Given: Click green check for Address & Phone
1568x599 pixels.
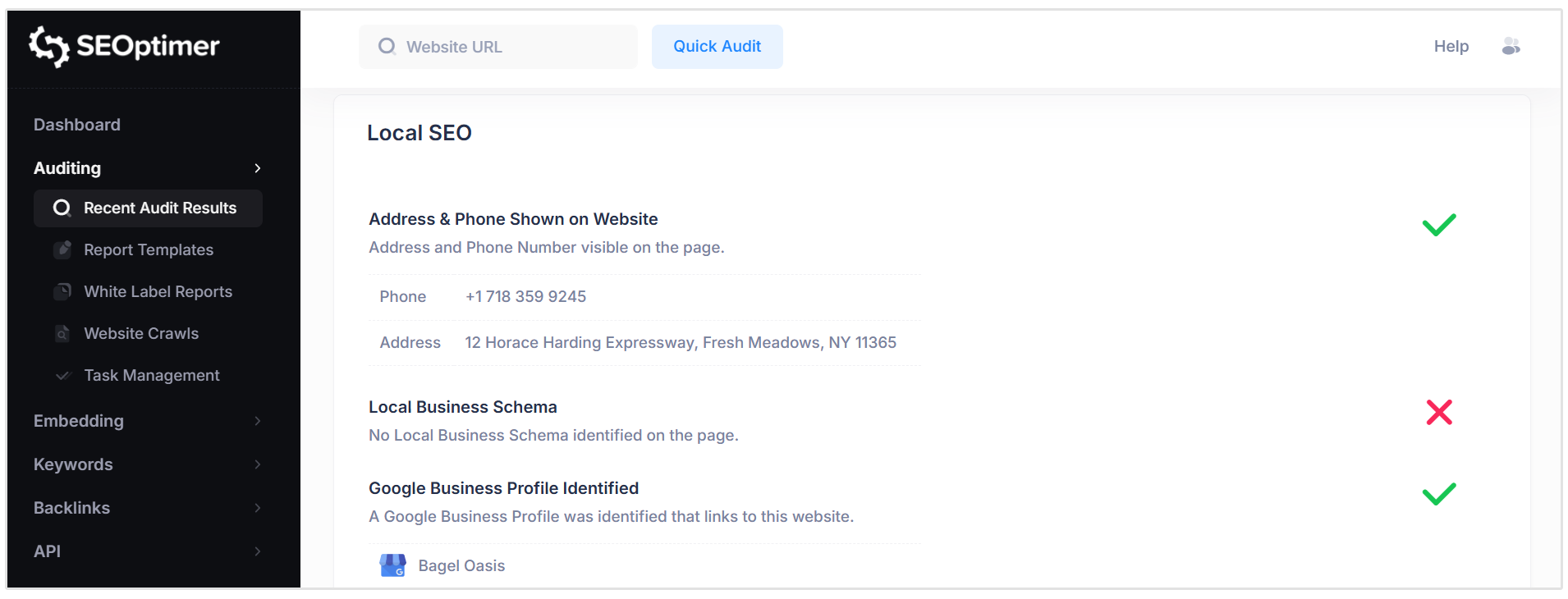Looking at the screenshot, I should [x=1439, y=225].
